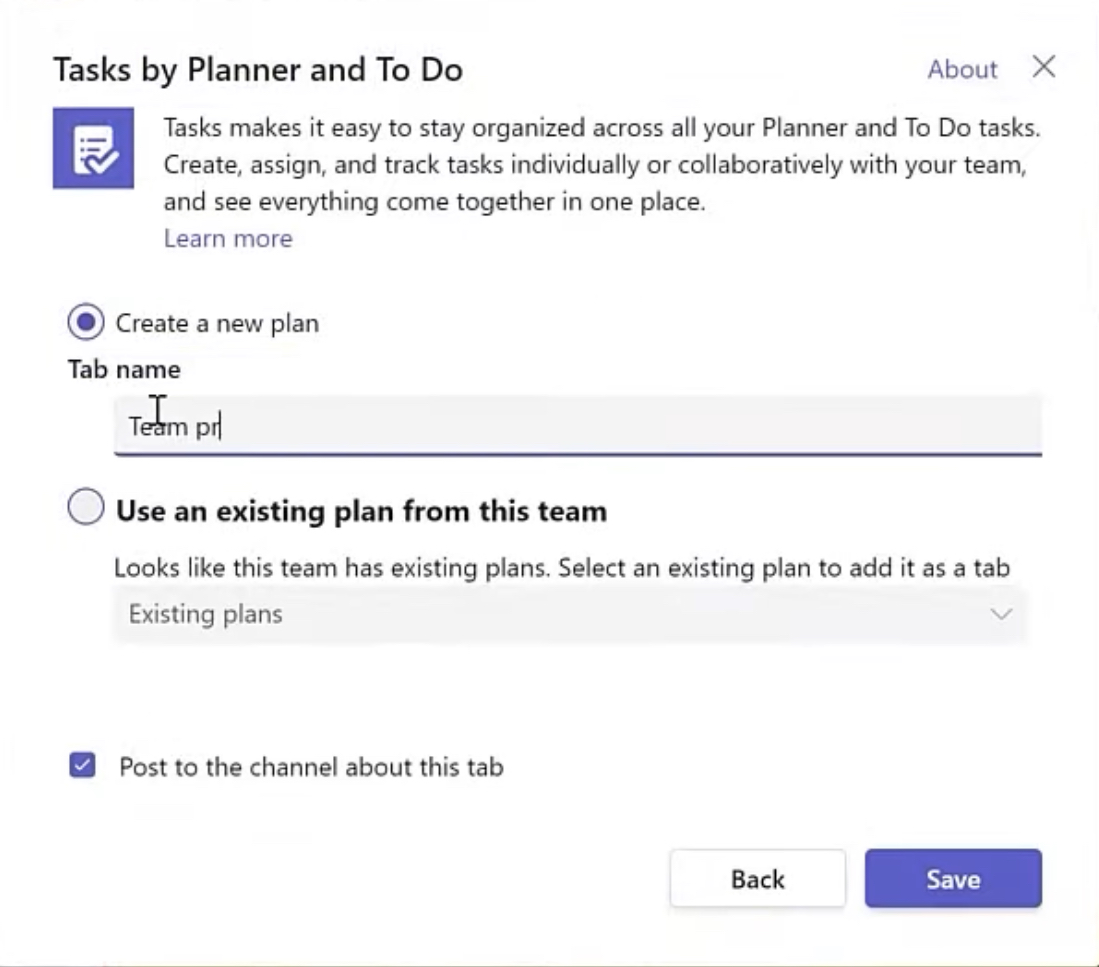Uncheck Post to the channel about this tab
This screenshot has height=967, width=1099.
[83, 765]
